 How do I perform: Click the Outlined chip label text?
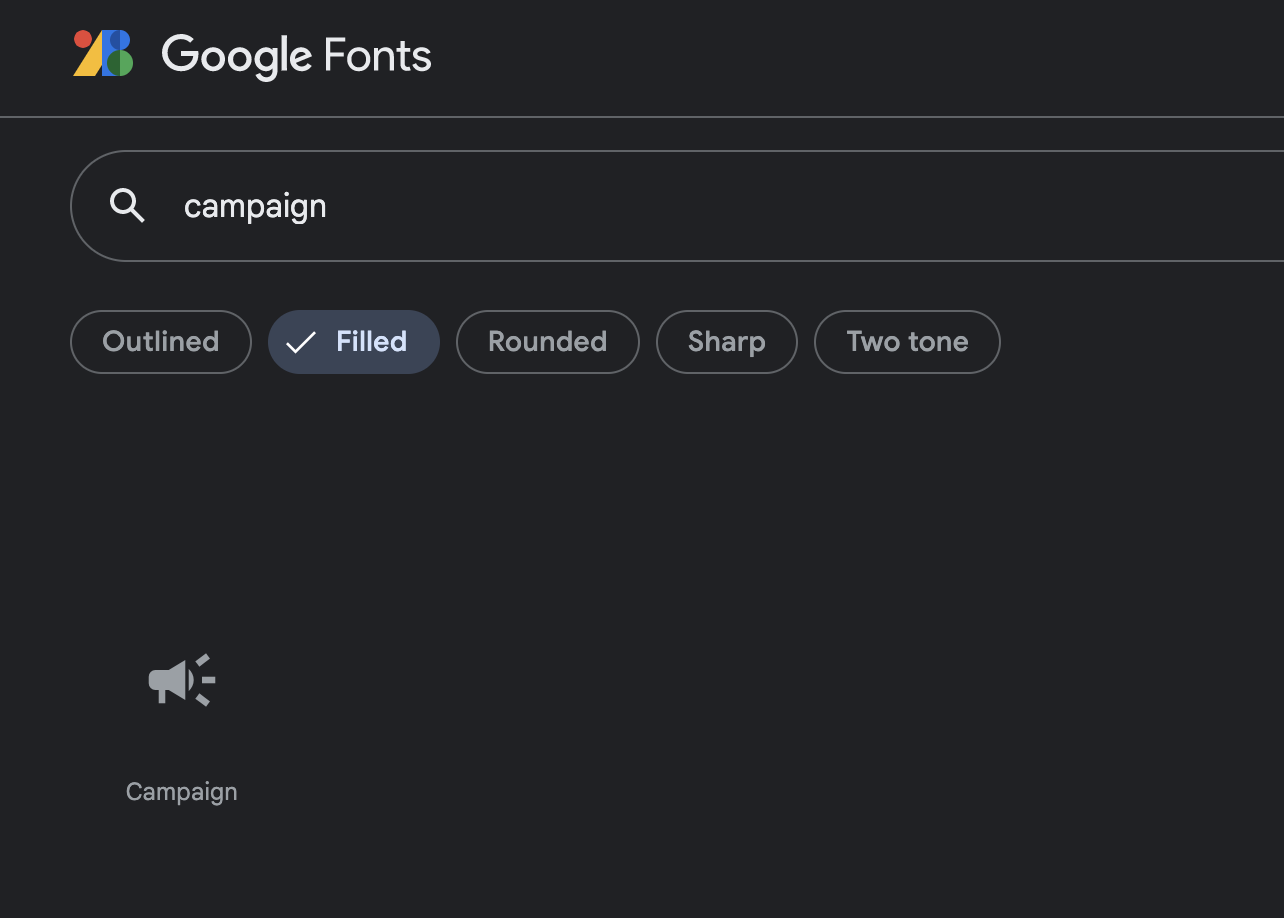point(160,342)
